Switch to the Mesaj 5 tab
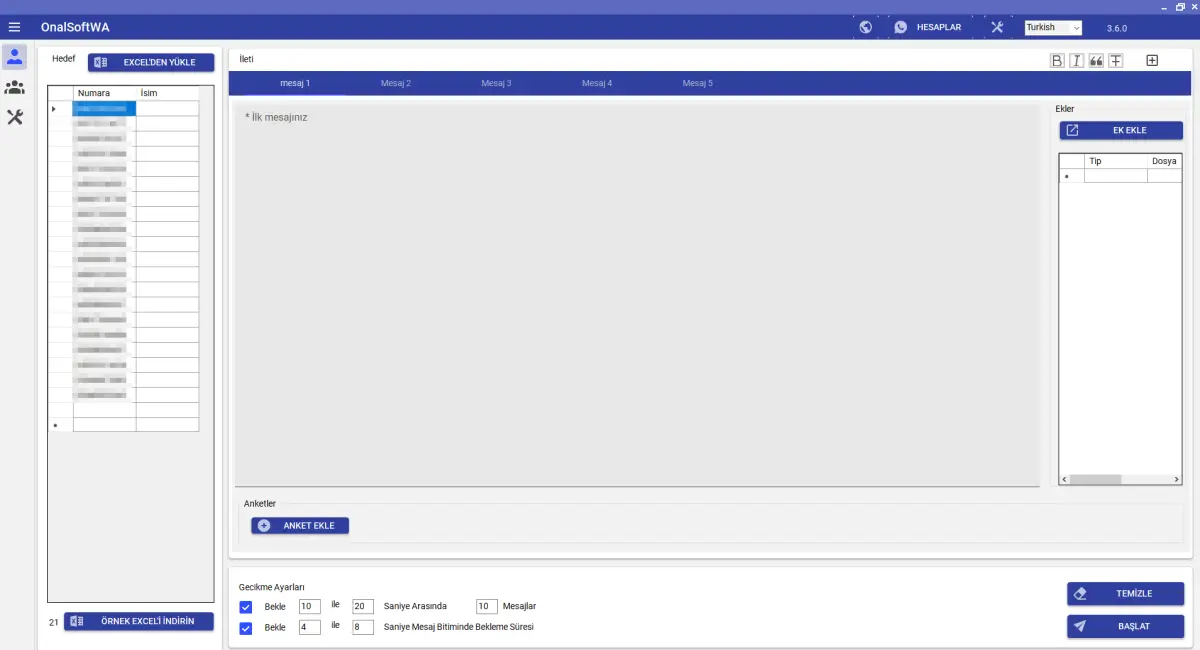This screenshot has width=1200, height=650. pos(698,83)
